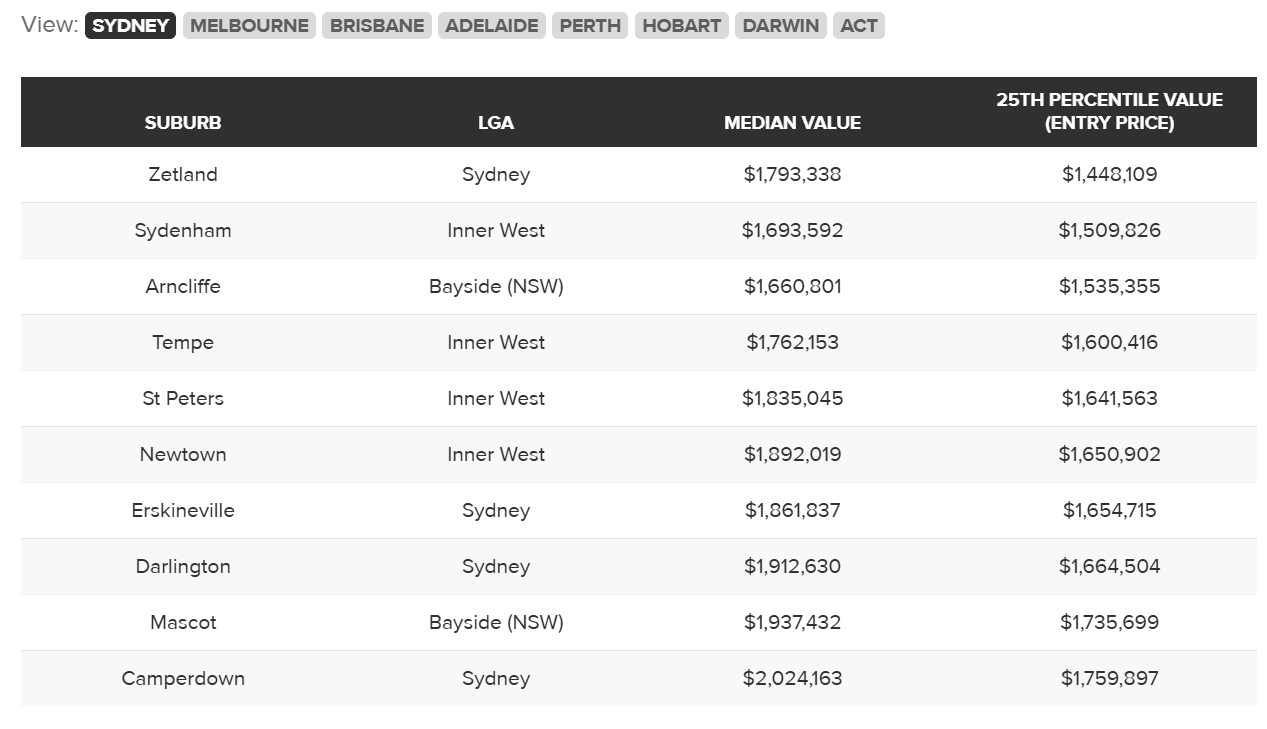Image resolution: width=1267 pixels, height=729 pixels.
Task: Click entry price $1,650,902
Action: (x=1110, y=454)
